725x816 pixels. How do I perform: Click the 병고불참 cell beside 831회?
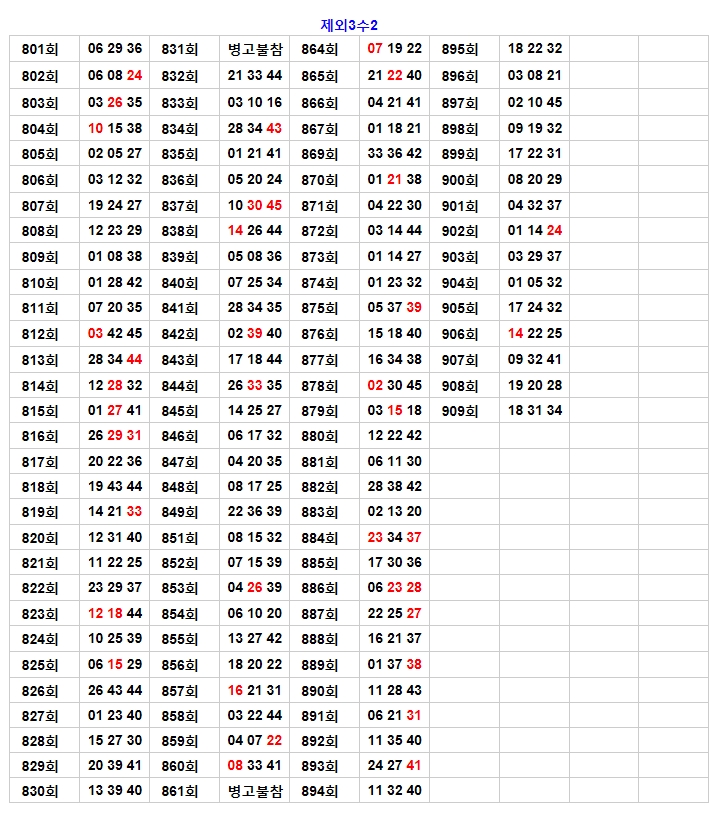pos(255,49)
